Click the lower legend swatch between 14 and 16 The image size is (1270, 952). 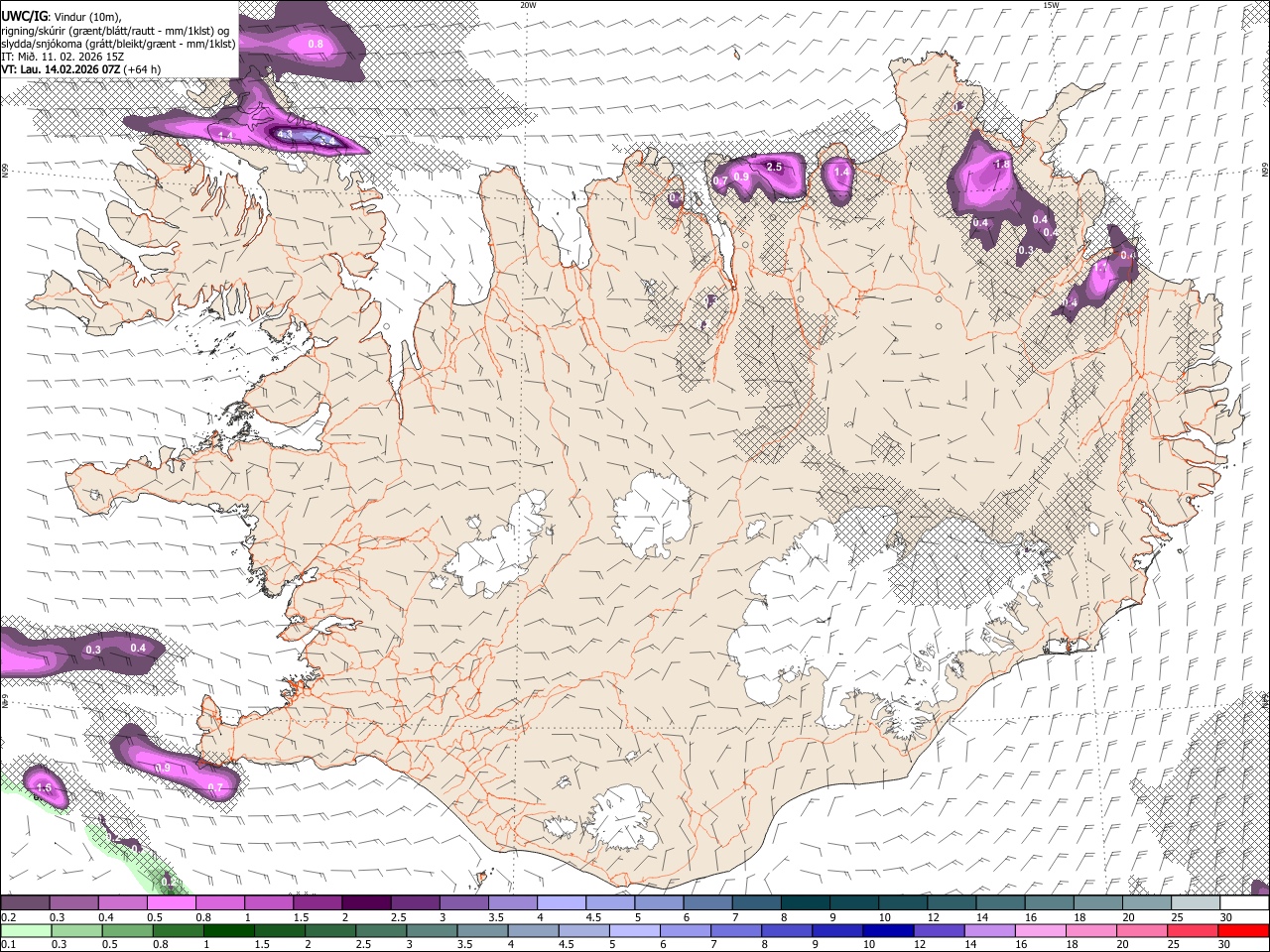(990, 930)
